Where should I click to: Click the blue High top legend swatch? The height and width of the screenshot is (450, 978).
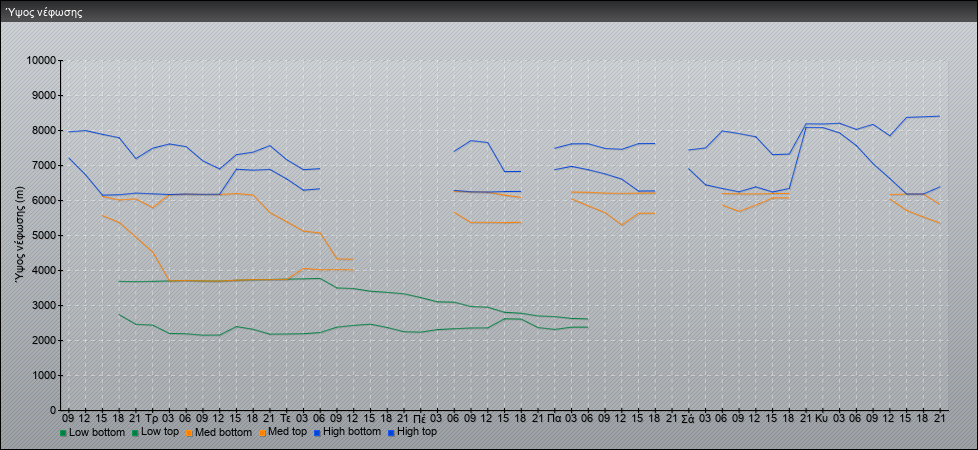391,433
